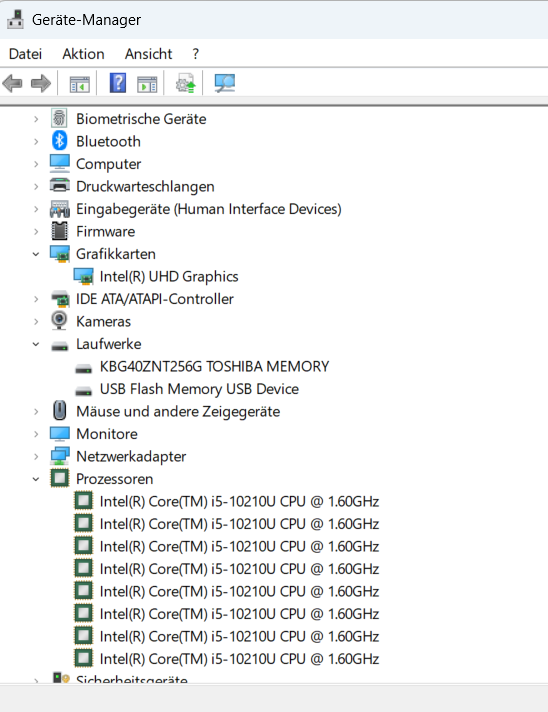Viewport: 548px width, 712px height.
Task: Select the Kameras label
Action: [x=104, y=321]
